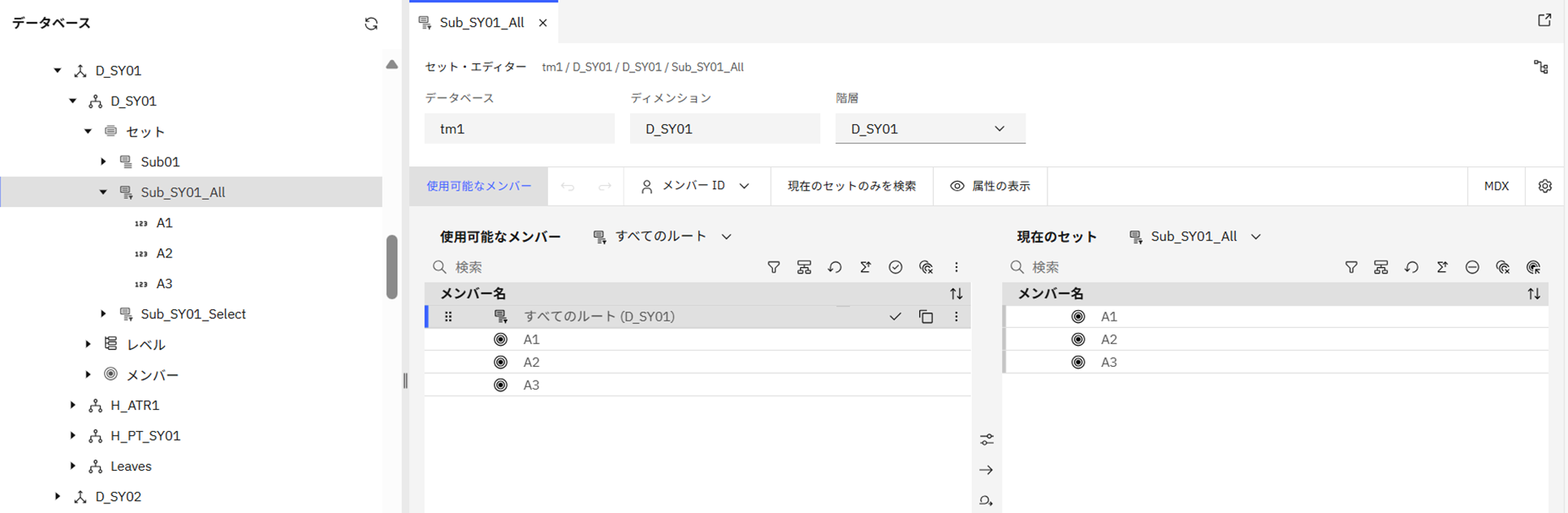Redo the last set change
The height and width of the screenshot is (513, 1568).
tap(605, 187)
